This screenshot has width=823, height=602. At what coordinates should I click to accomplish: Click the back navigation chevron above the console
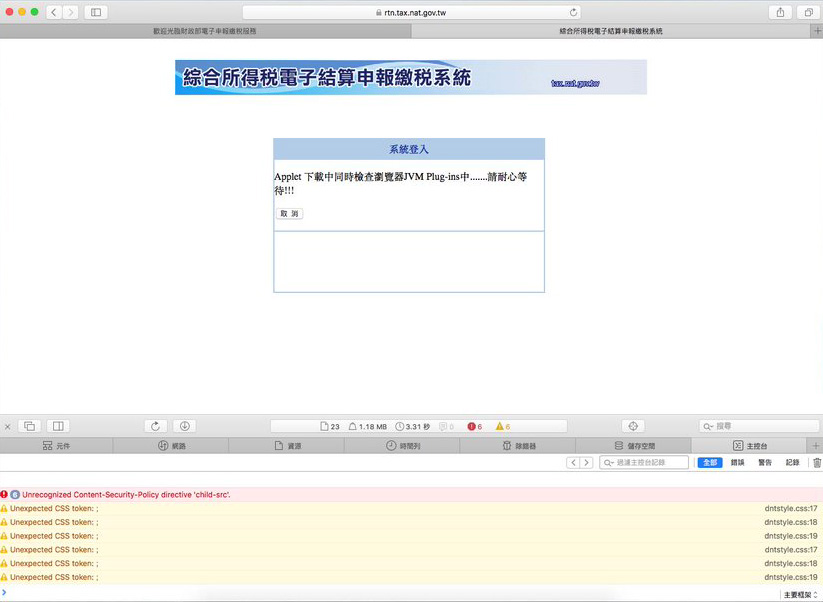pyautogui.click(x=573, y=462)
